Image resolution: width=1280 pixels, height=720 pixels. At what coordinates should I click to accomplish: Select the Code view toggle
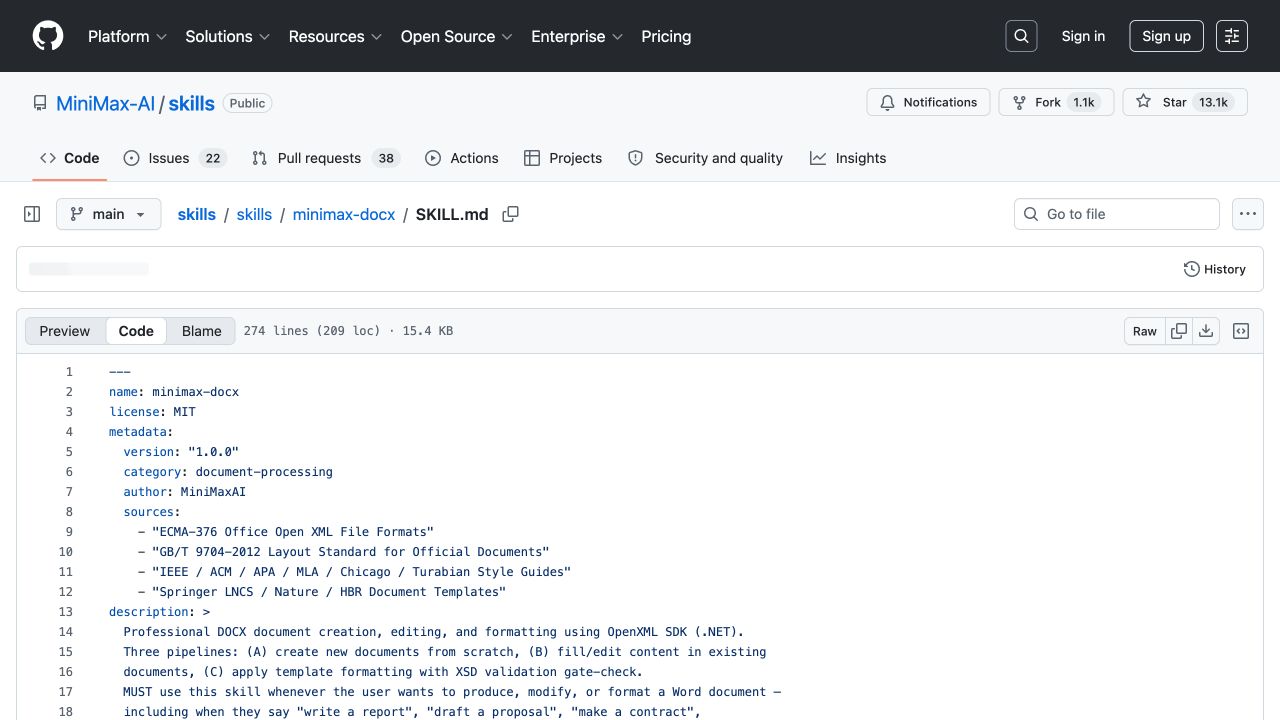click(136, 331)
